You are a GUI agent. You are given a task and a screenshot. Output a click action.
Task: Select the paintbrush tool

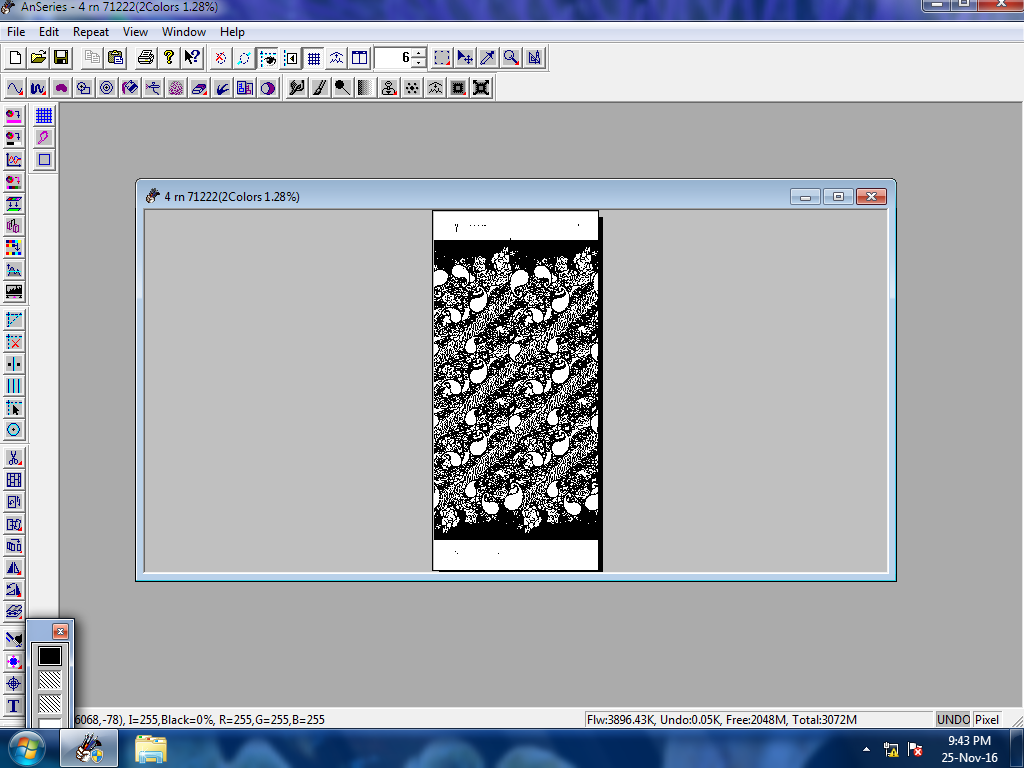tap(319, 88)
